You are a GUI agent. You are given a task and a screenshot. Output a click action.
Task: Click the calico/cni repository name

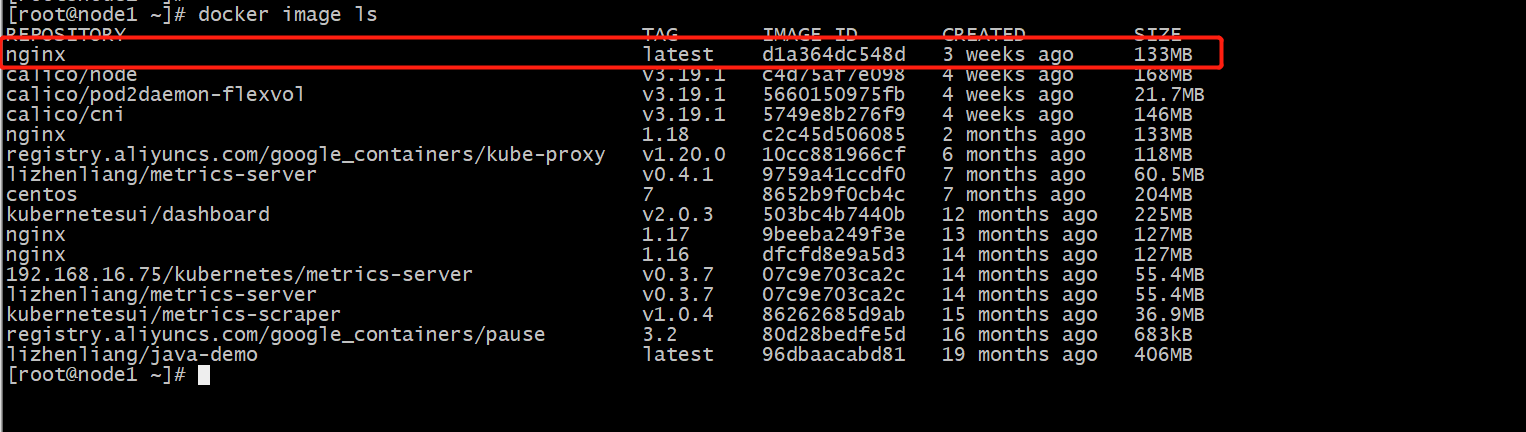65,115
